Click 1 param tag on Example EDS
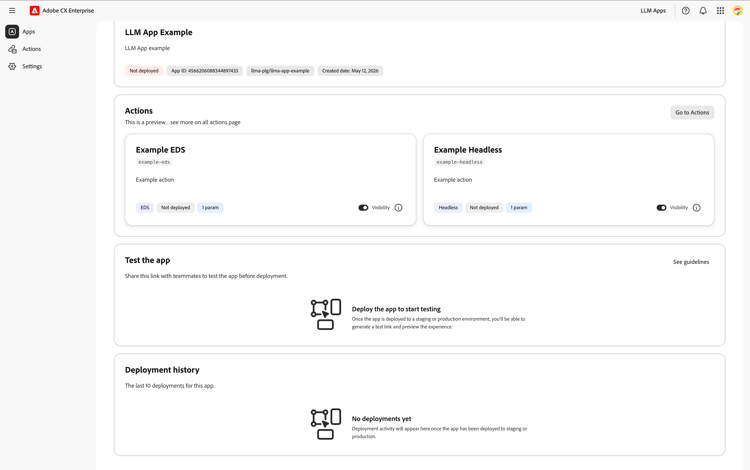The height and width of the screenshot is (470, 750). tap(210, 208)
